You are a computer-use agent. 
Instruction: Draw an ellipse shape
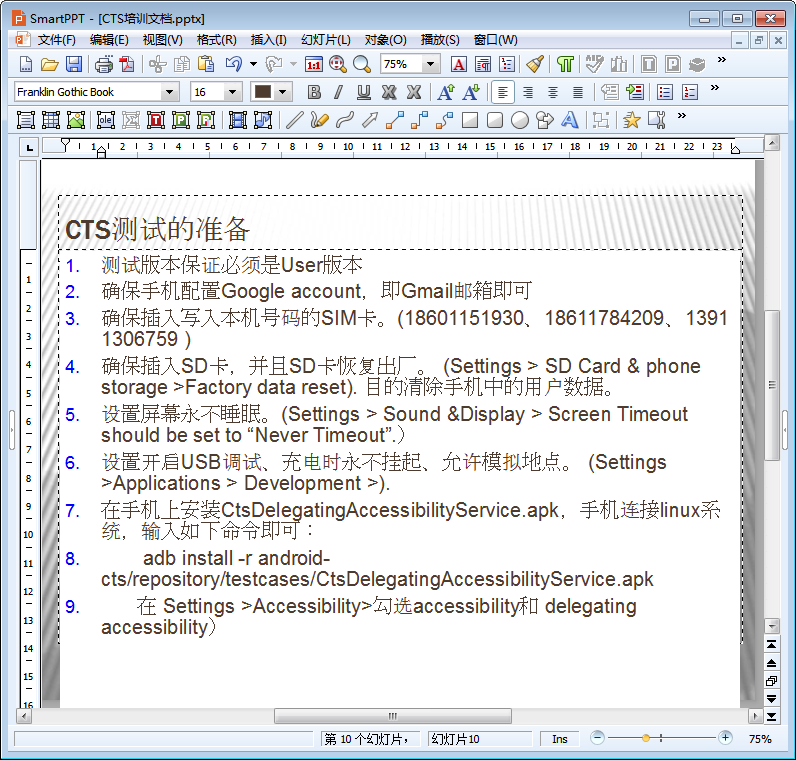(x=519, y=120)
